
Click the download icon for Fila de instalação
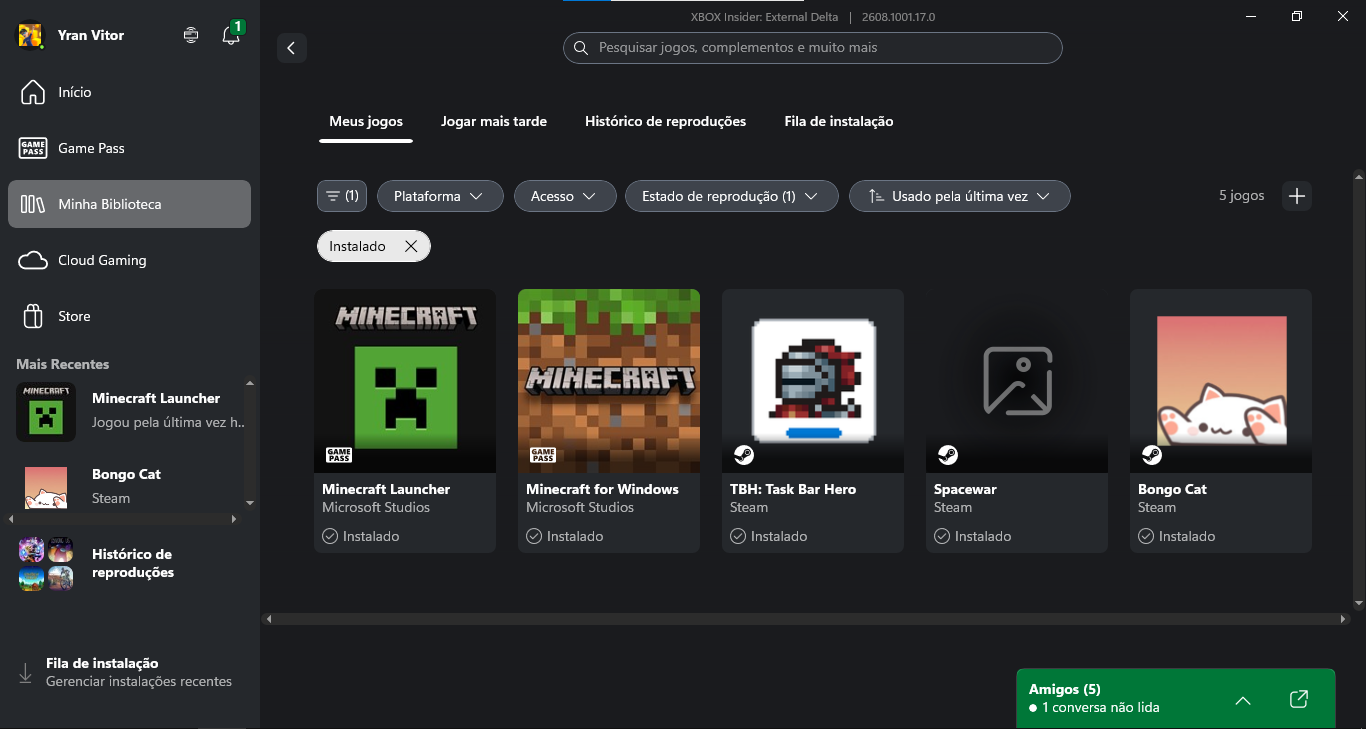(x=26, y=673)
